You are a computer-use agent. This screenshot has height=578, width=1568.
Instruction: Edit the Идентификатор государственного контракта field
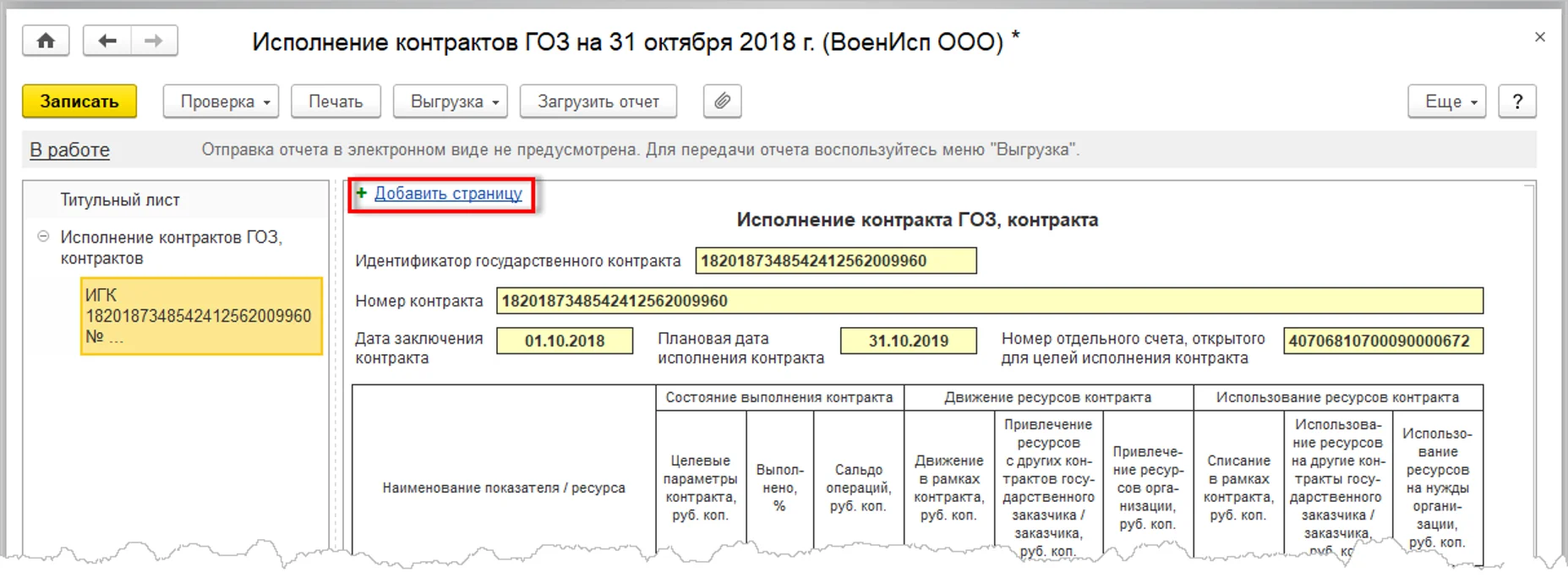(x=835, y=261)
